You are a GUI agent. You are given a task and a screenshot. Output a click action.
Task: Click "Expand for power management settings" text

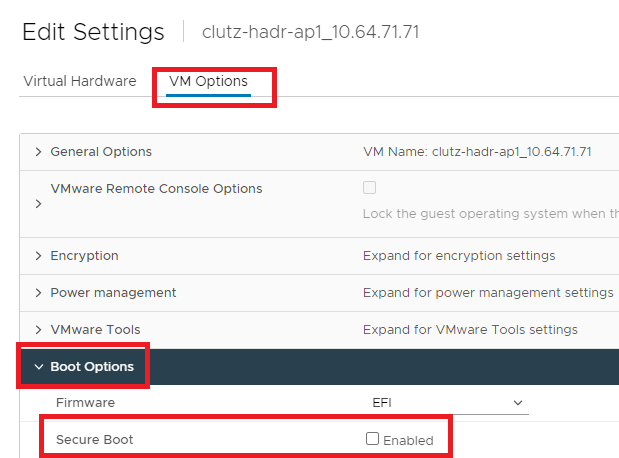pos(488,293)
